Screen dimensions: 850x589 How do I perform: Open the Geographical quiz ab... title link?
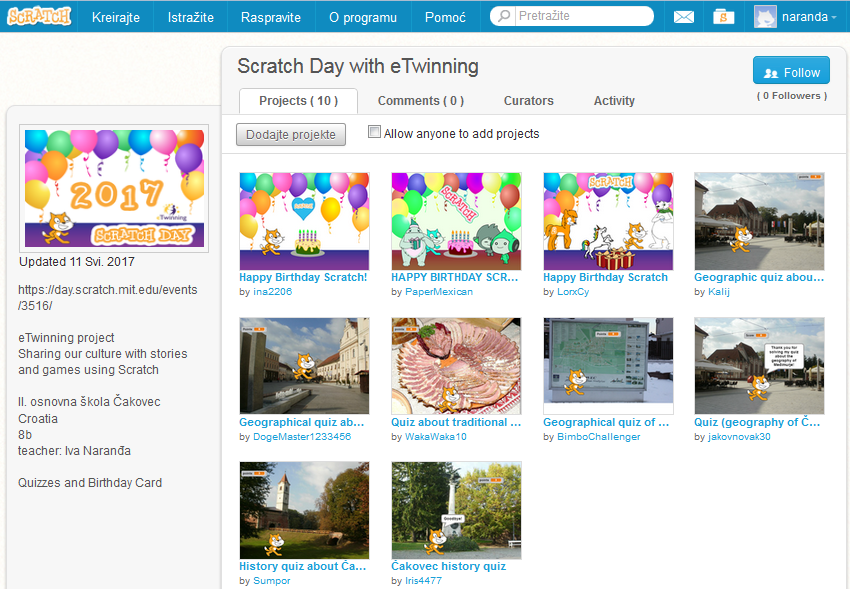point(302,422)
